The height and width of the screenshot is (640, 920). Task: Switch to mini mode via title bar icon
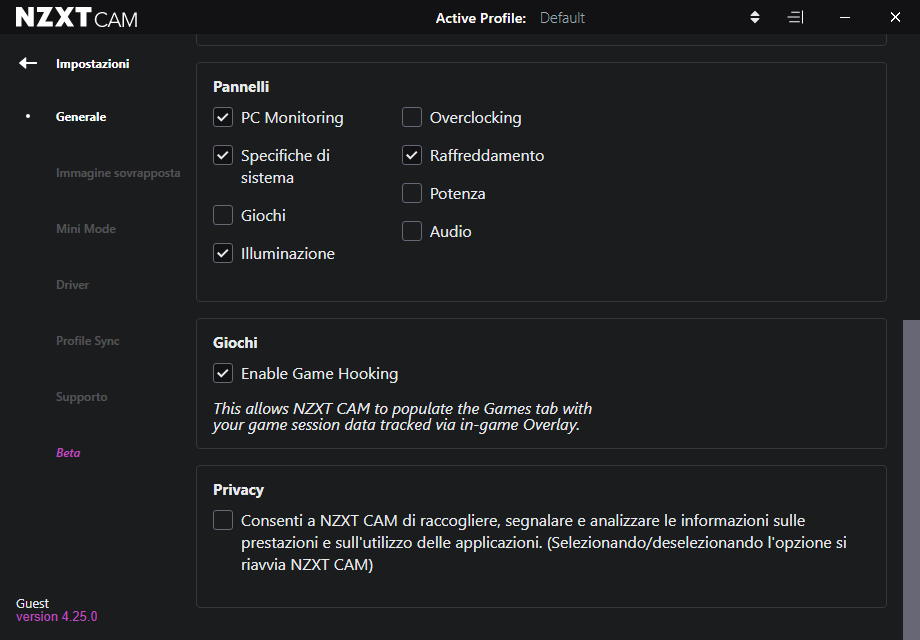[x=795, y=17]
